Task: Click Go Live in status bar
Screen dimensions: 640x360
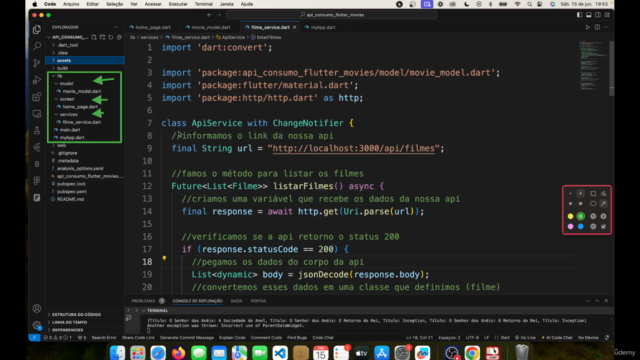Action: click(x=525, y=338)
